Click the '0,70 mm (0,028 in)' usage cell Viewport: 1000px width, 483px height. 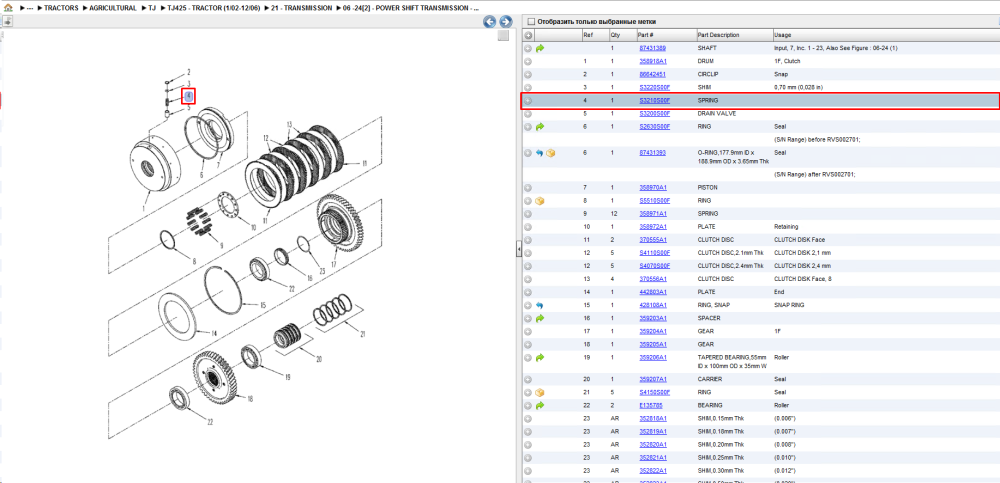tap(797, 87)
